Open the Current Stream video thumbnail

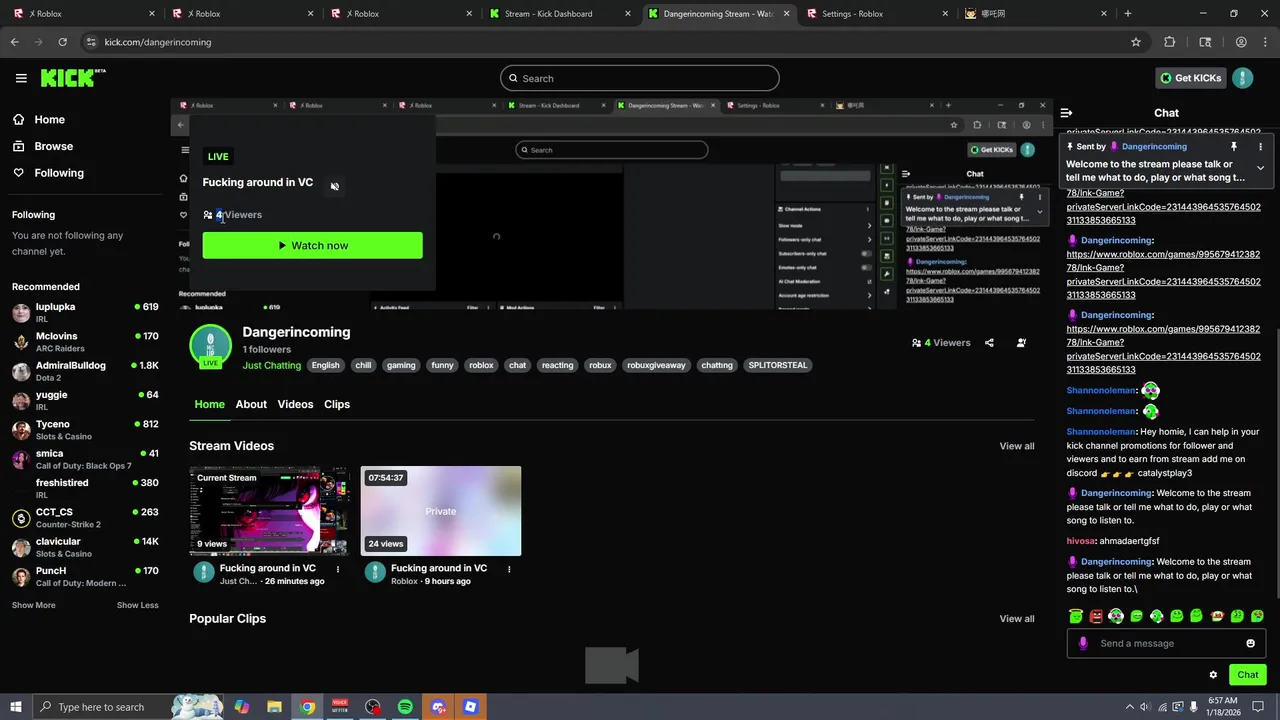269,511
